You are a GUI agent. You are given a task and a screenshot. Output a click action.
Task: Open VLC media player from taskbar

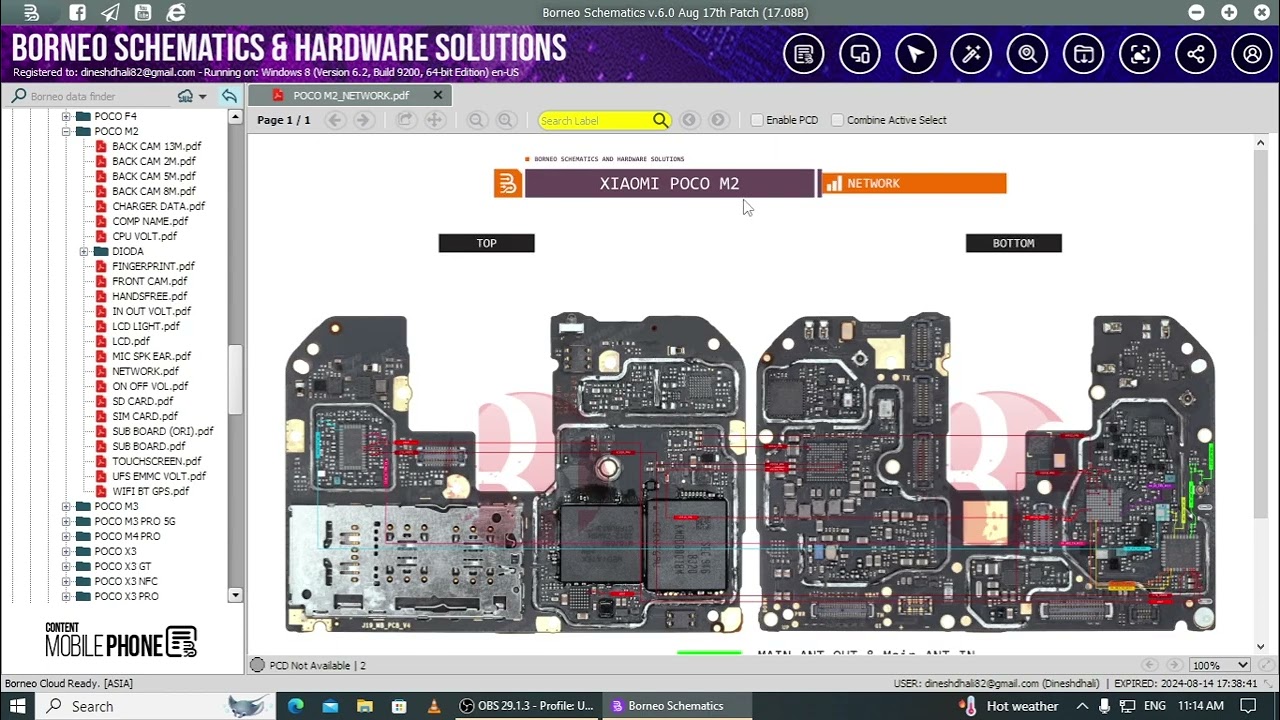coord(433,706)
